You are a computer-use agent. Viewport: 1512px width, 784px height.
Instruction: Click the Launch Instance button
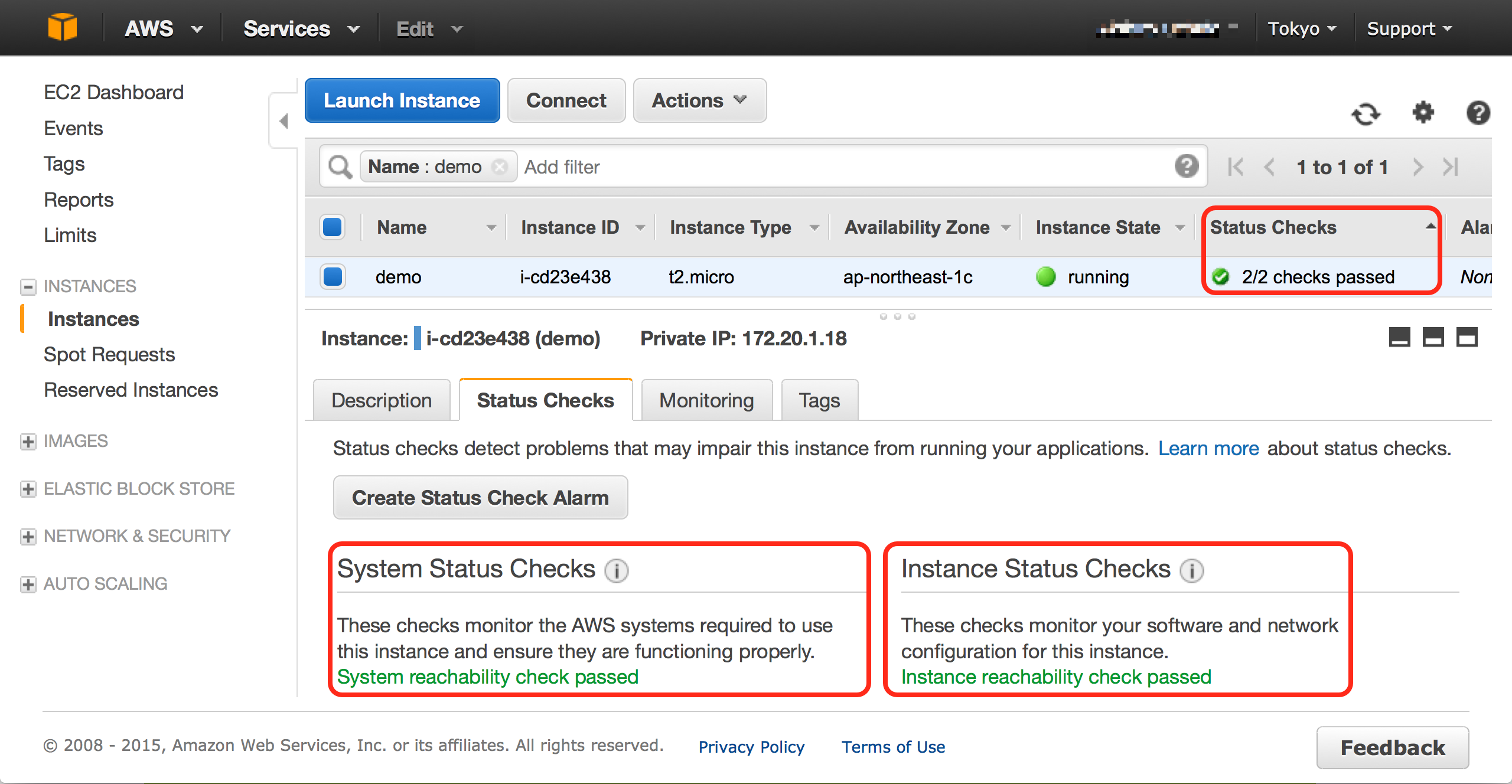coord(402,100)
